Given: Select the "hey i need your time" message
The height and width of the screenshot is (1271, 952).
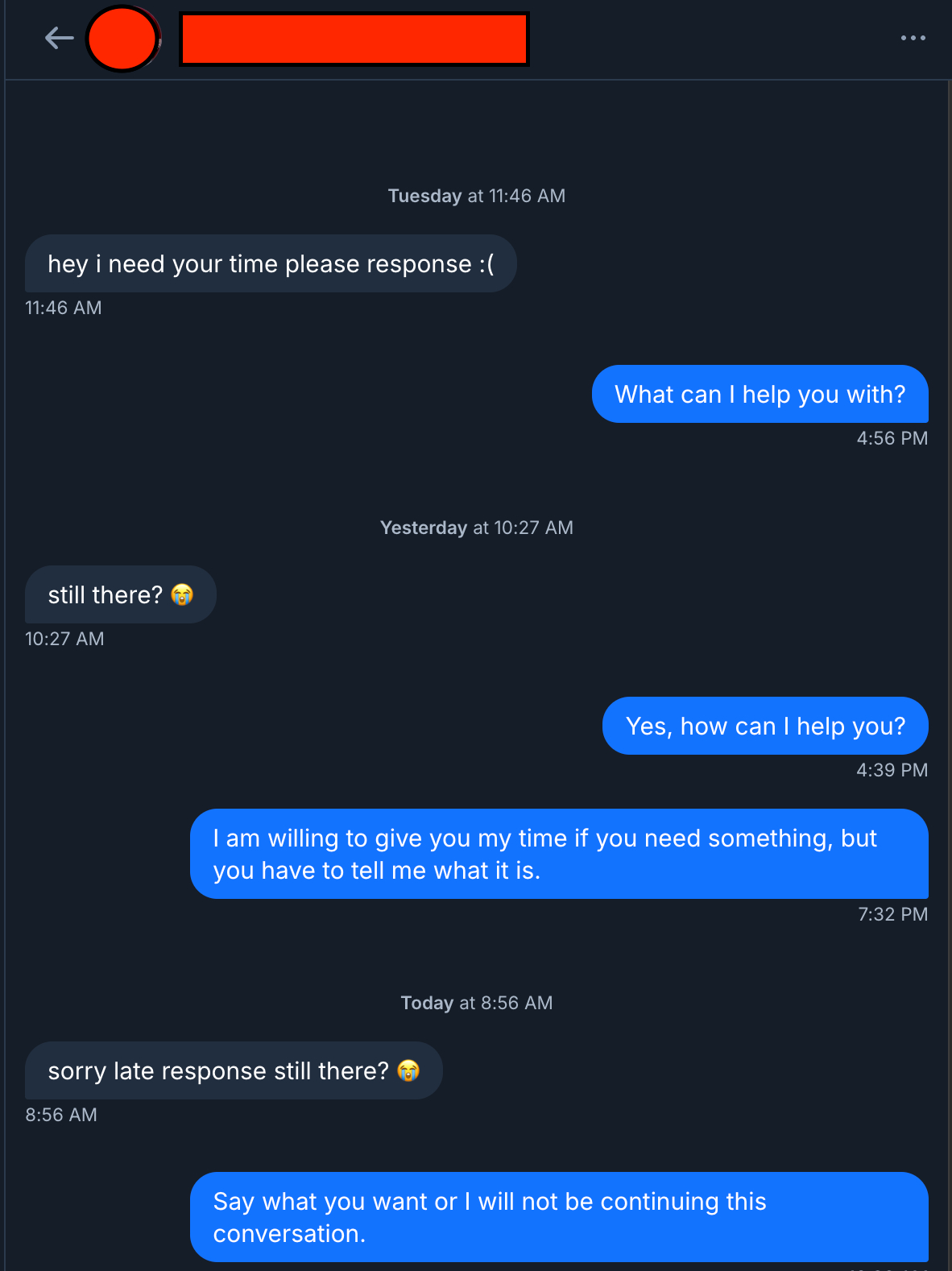Looking at the screenshot, I should (271, 264).
